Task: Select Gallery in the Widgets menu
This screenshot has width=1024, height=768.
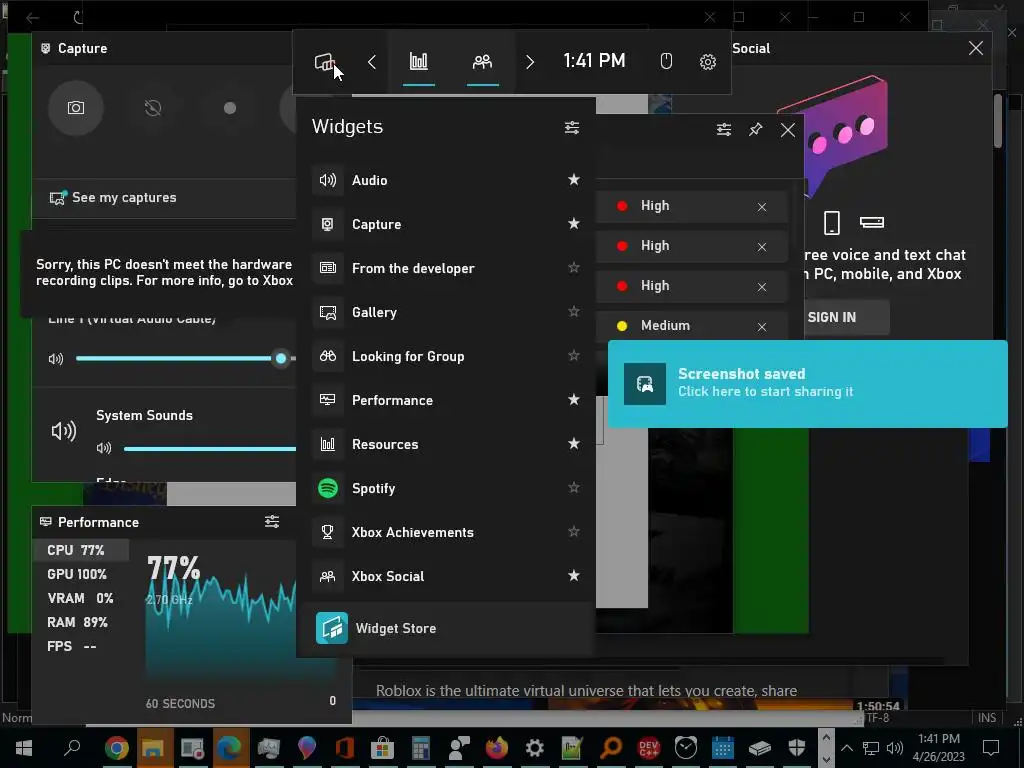Action: pyautogui.click(x=445, y=312)
